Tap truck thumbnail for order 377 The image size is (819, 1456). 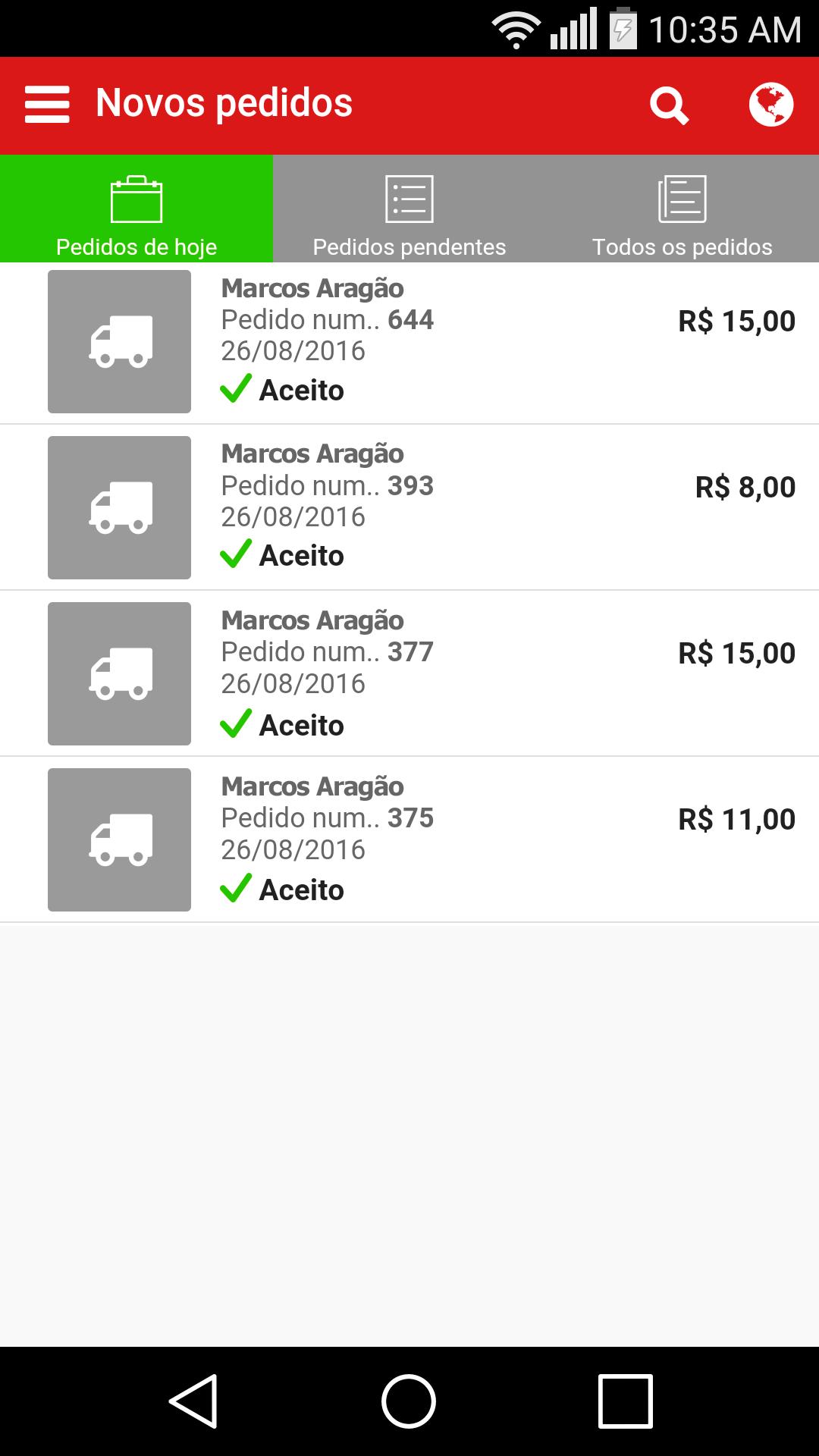(119, 673)
